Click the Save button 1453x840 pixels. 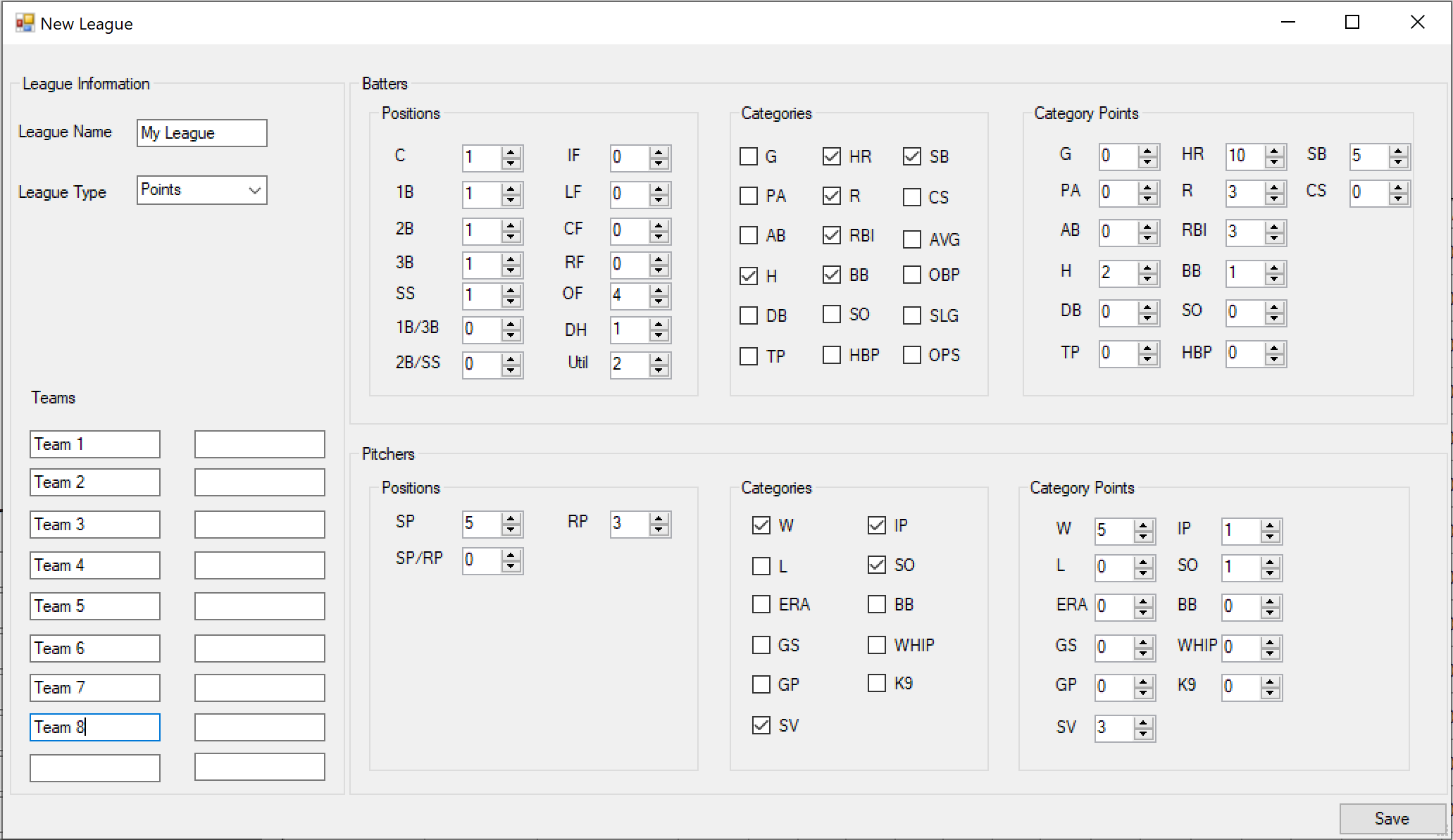pos(1392,818)
